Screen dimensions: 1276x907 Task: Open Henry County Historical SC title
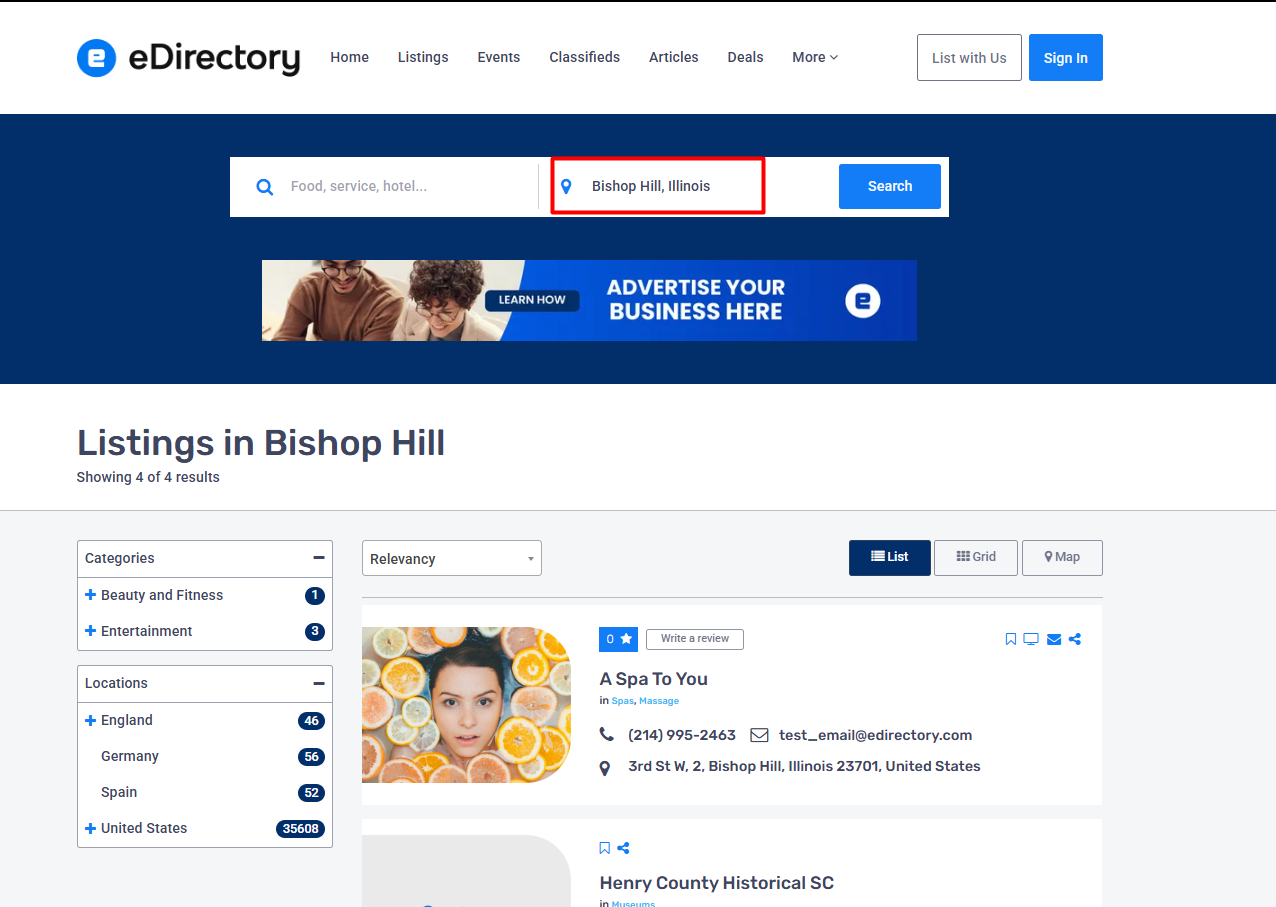717,883
